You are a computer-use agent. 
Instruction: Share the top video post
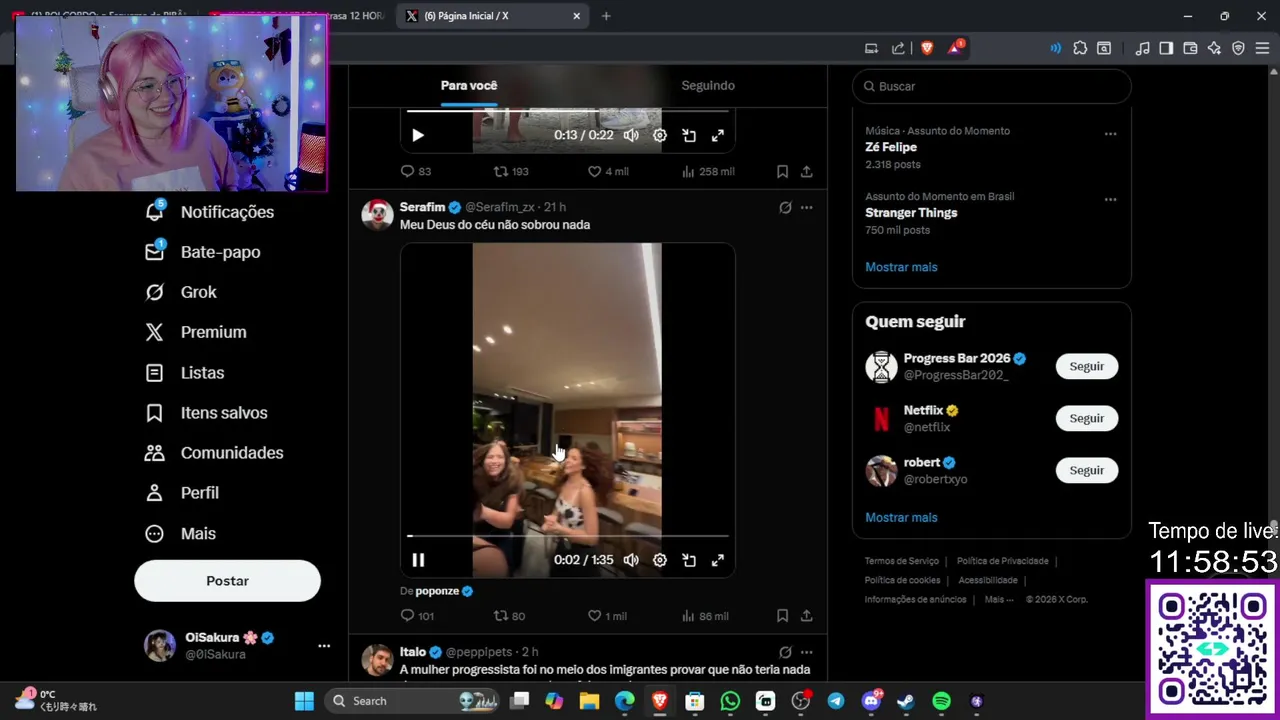(x=807, y=172)
